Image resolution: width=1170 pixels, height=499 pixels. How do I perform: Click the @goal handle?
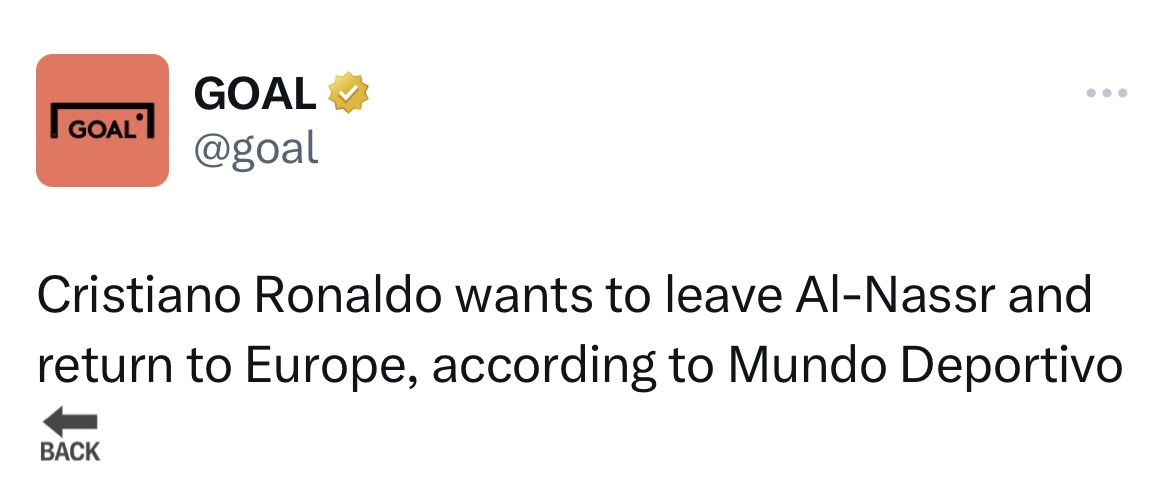(256, 150)
